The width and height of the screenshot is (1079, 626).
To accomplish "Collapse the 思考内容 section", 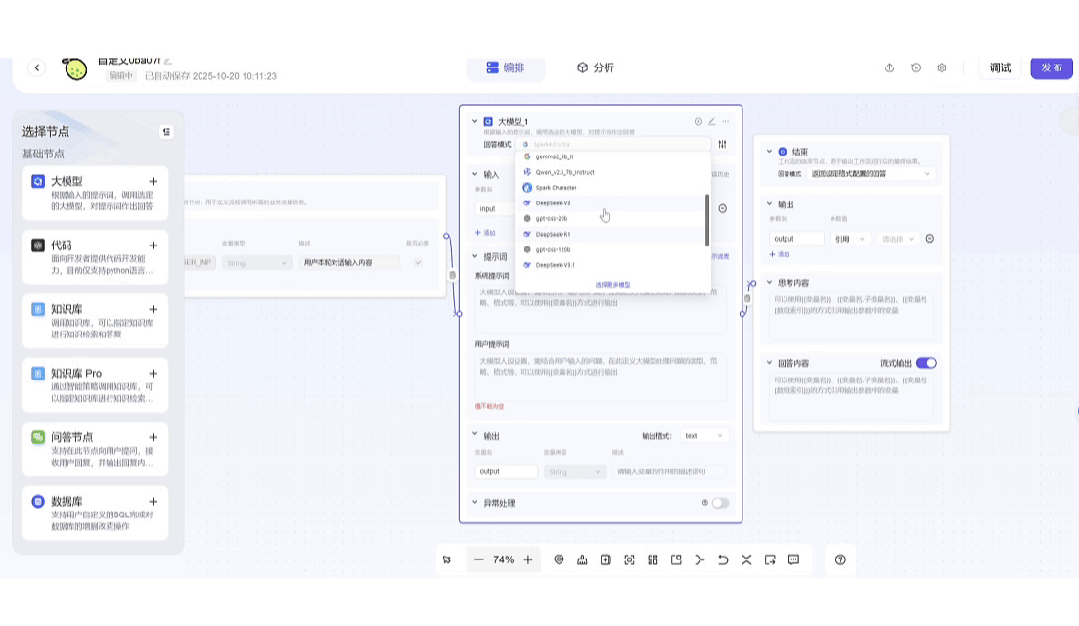I will (x=770, y=283).
